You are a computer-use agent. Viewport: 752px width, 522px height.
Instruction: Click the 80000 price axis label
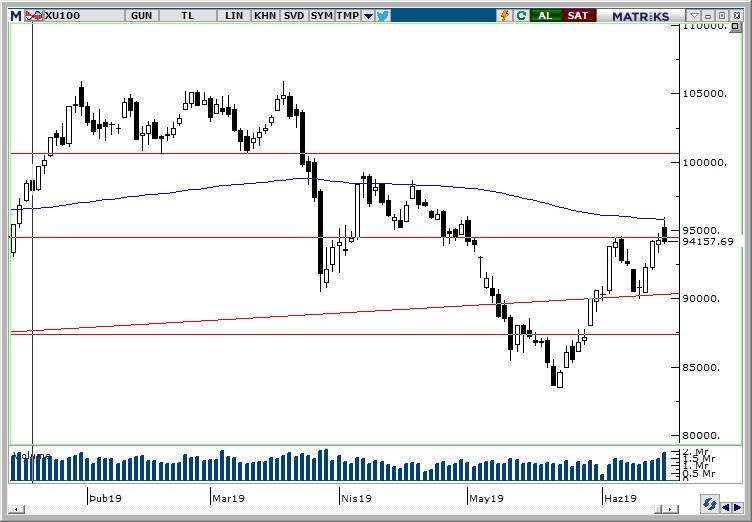(702, 436)
